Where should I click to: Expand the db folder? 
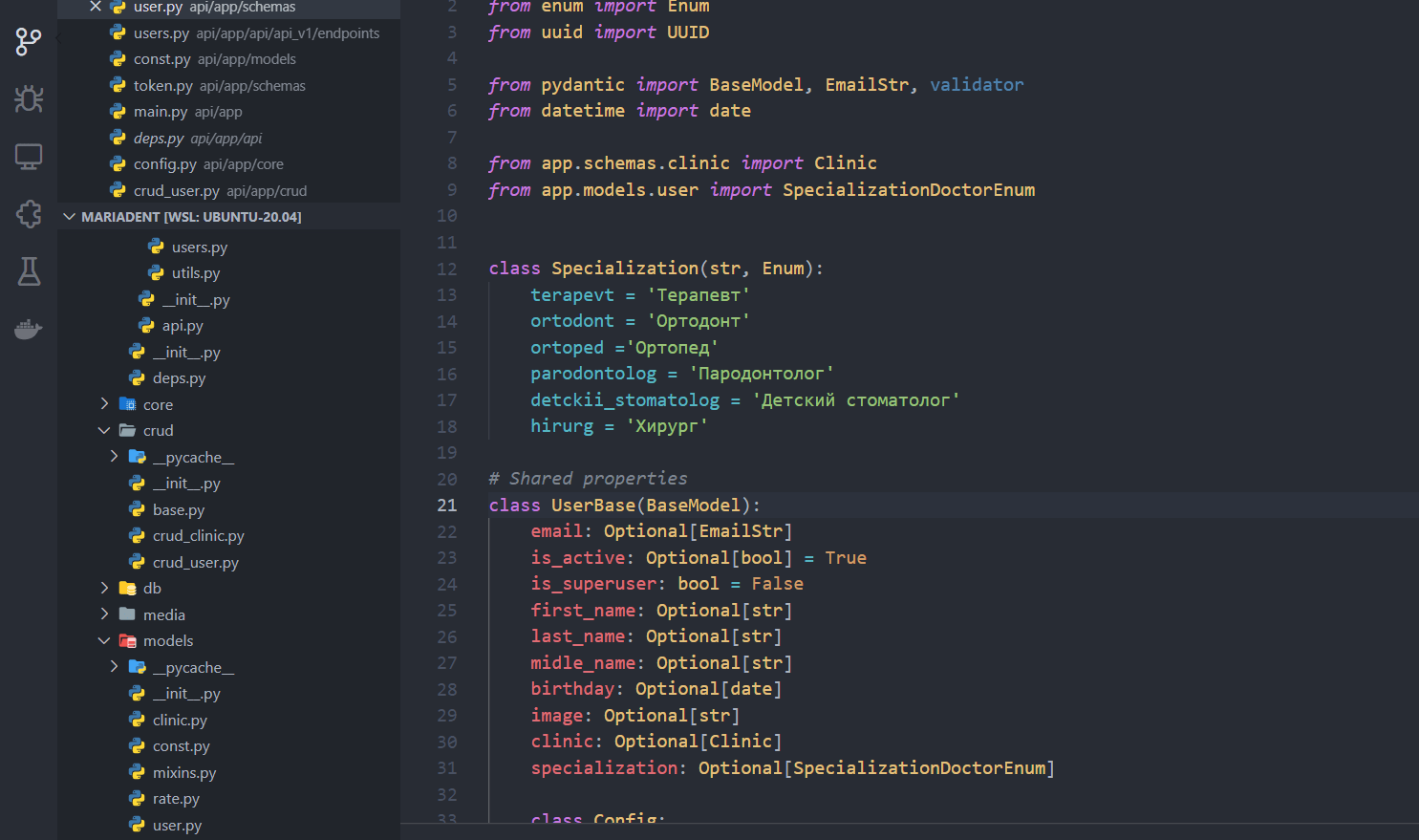point(104,588)
